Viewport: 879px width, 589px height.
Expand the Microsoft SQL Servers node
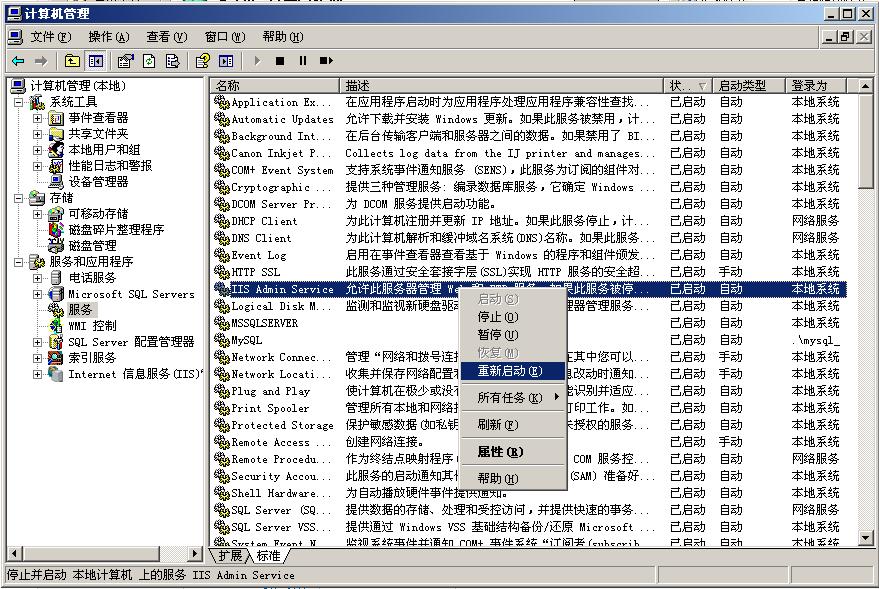click(38, 294)
